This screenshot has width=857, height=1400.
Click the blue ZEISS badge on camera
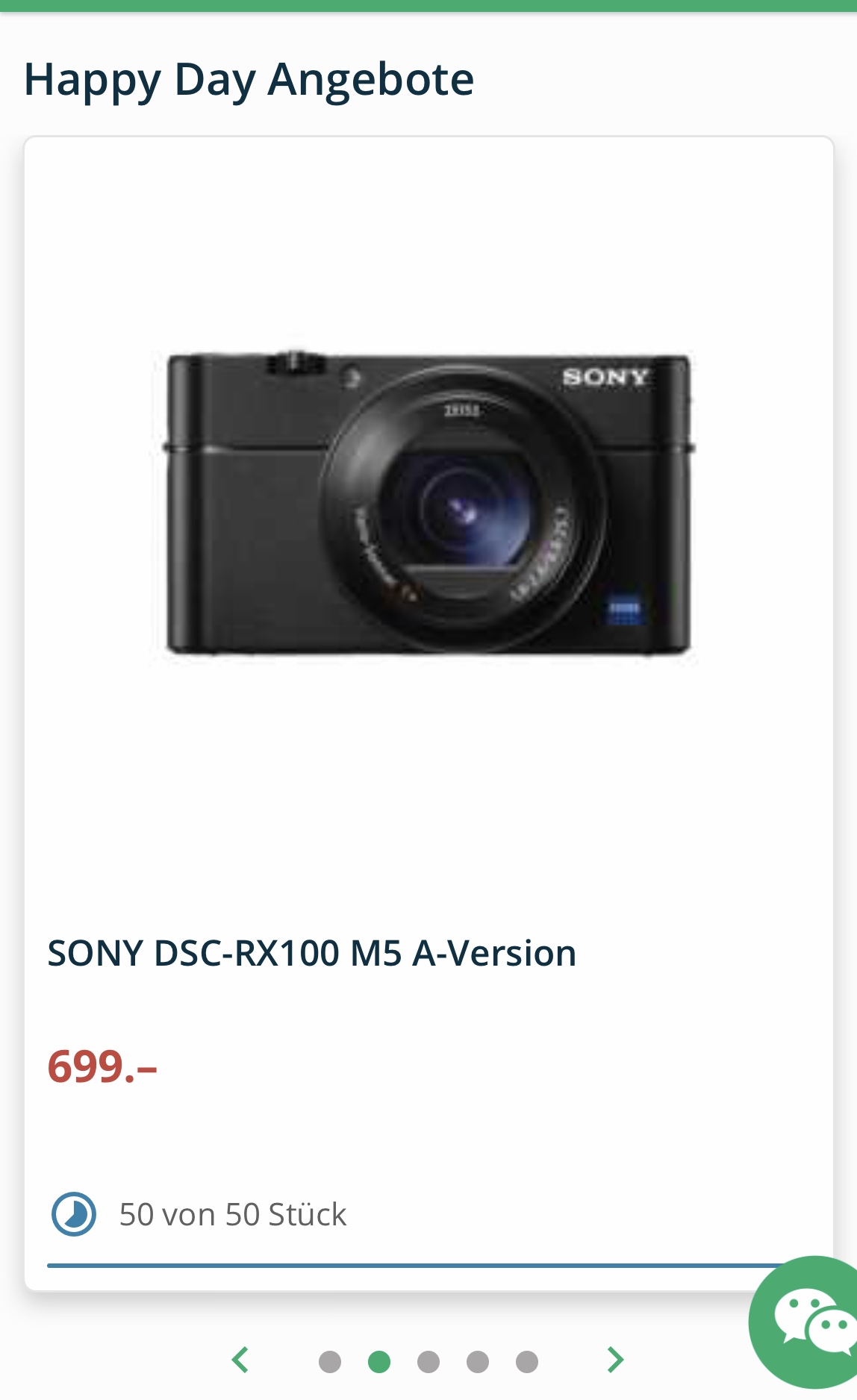tap(624, 610)
